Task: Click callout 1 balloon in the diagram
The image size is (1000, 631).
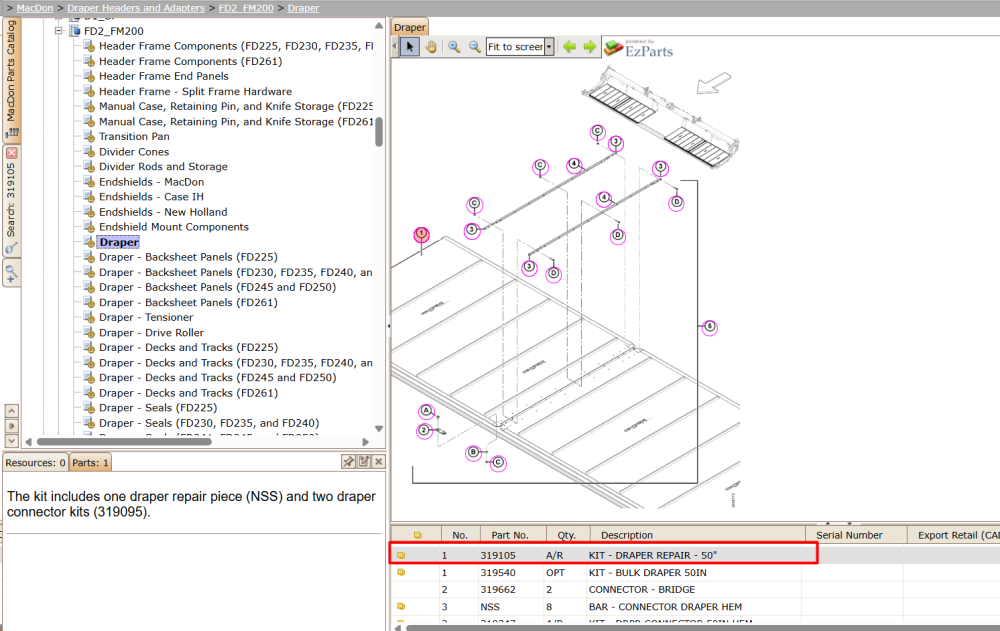Action: click(x=422, y=235)
